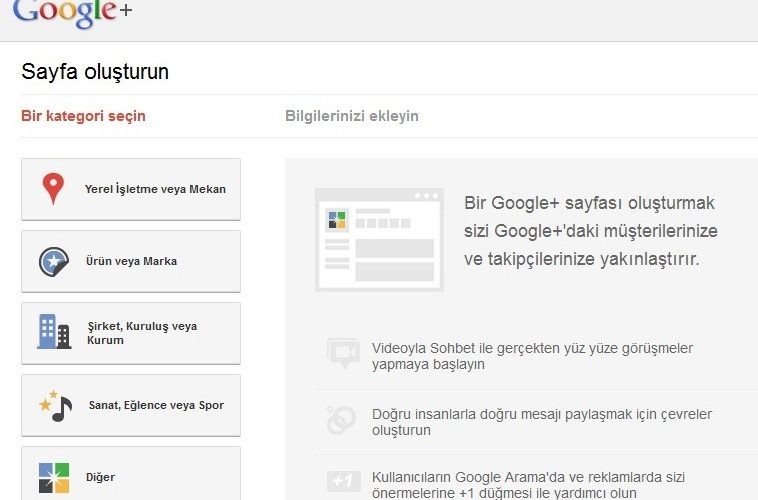Image resolution: width=758 pixels, height=500 pixels.
Task: Choose the Ürün veya Marka category
Action: pyautogui.click(x=131, y=261)
